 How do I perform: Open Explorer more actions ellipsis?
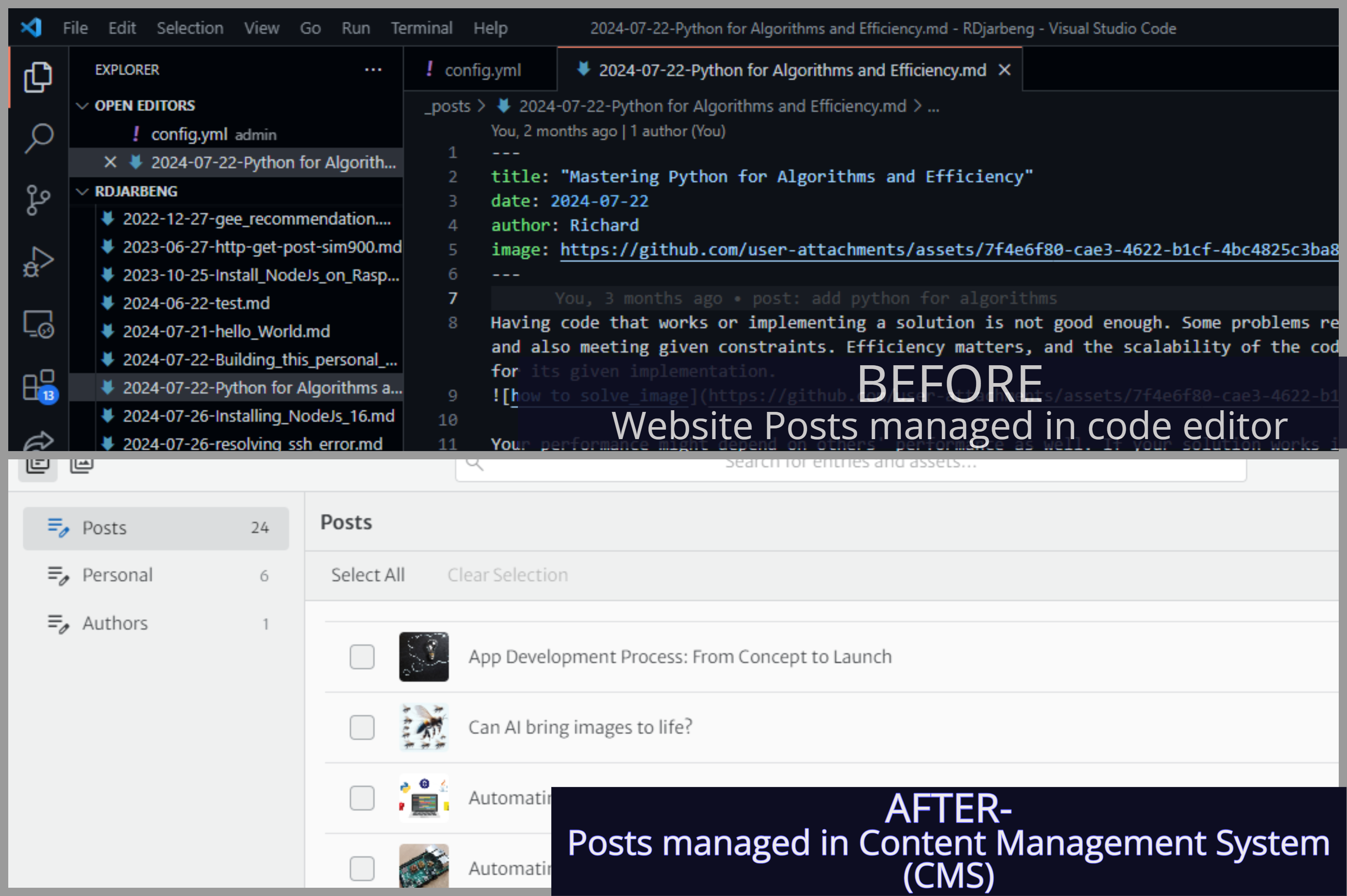pyautogui.click(x=373, y=70)
